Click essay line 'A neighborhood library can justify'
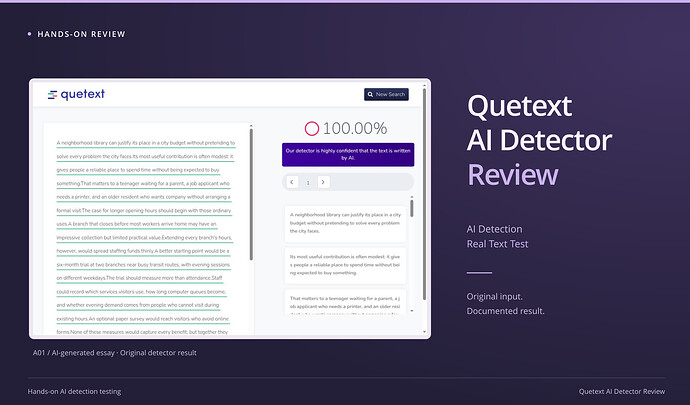Screen dimensions: 690x405 point(146,143)
